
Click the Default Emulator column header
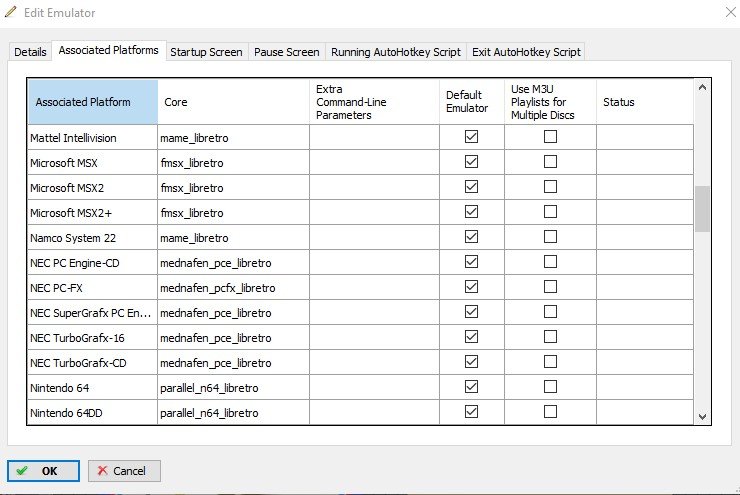click(472, 102)
